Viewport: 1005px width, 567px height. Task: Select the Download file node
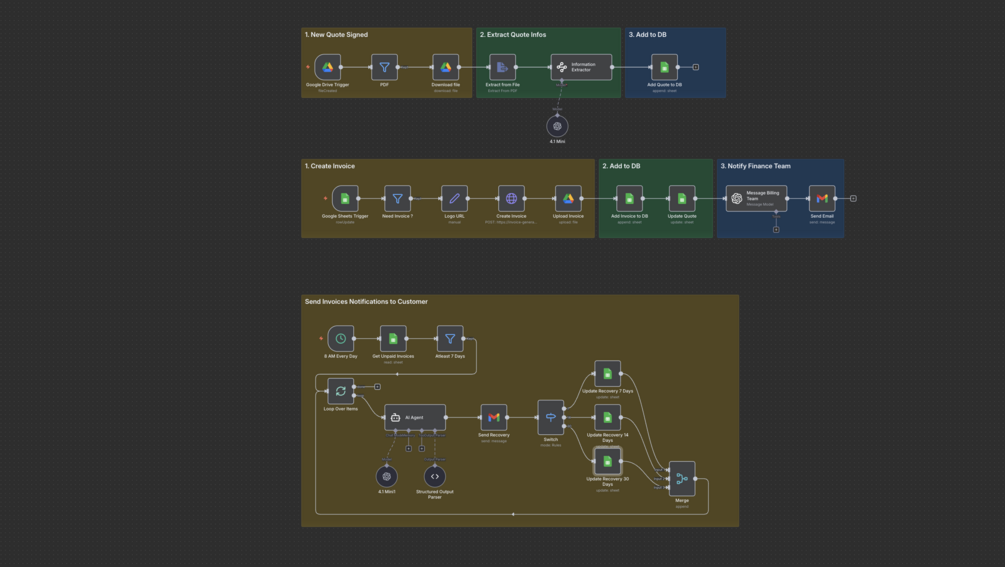[445, 67]
